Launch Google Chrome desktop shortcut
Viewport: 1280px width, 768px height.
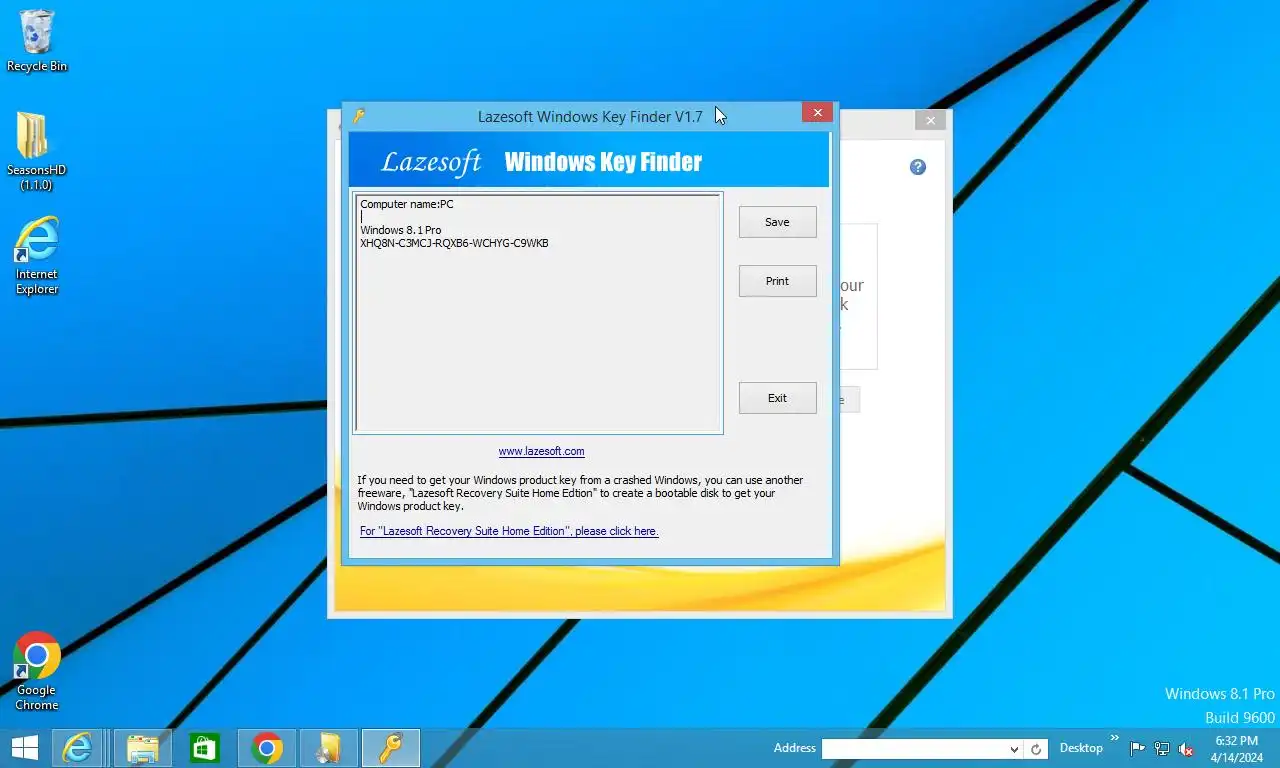[x=37, y=671]
